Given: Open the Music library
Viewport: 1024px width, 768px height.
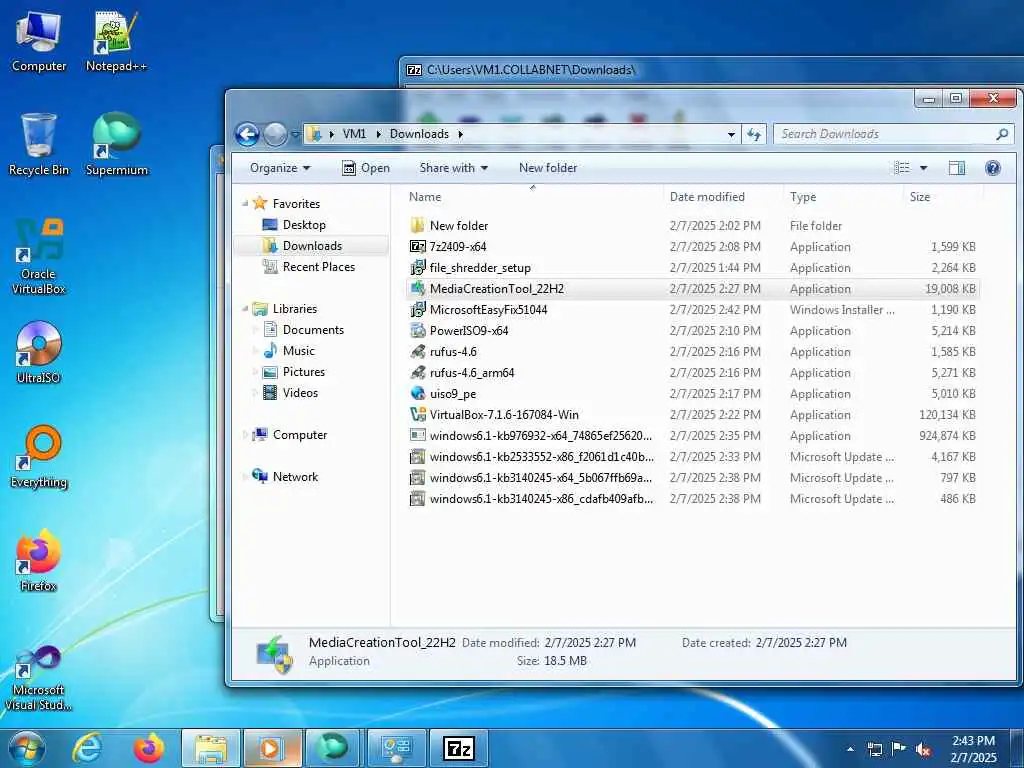Looking at the screenshot, I should 289,351.
